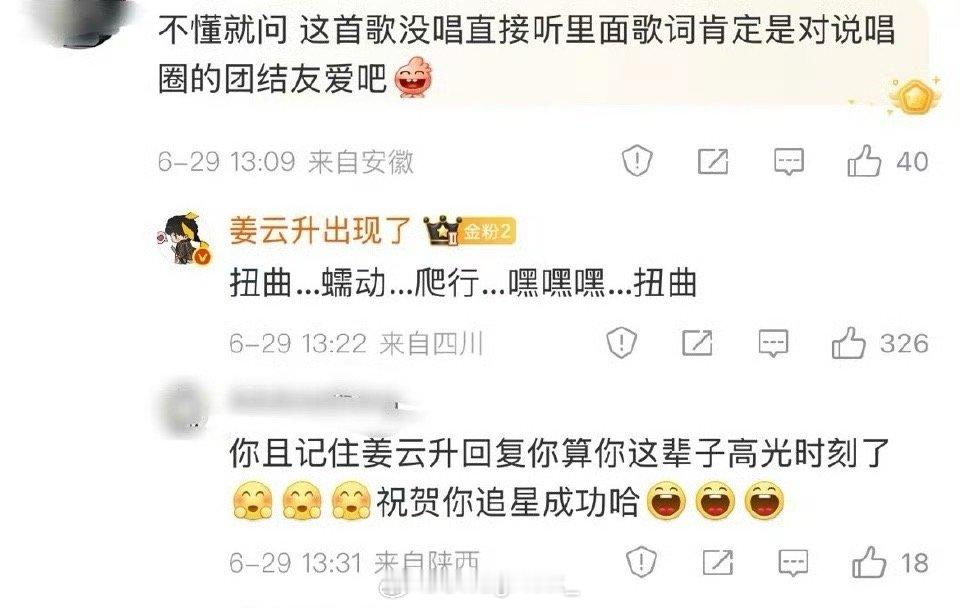Reply to the comment posted from 安徽
960x608 pixels.
789,162
